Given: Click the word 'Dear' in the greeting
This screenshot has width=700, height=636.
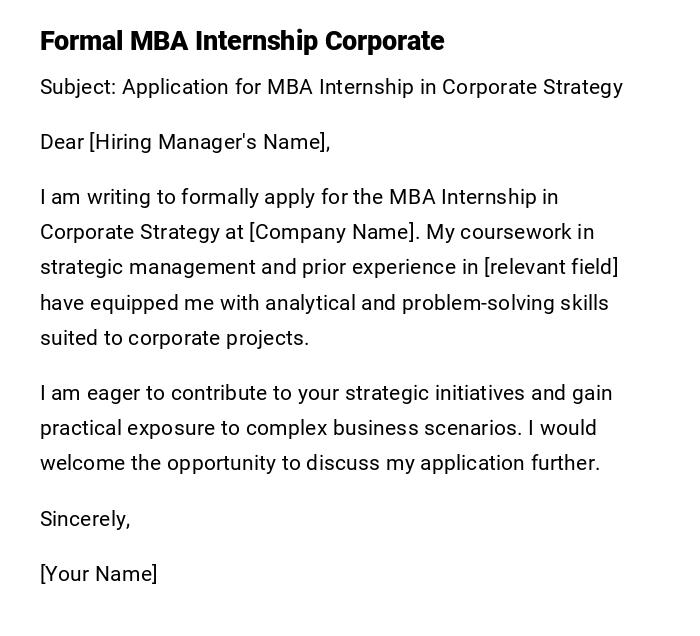Looking at the screenshot, I should (61, 142).
